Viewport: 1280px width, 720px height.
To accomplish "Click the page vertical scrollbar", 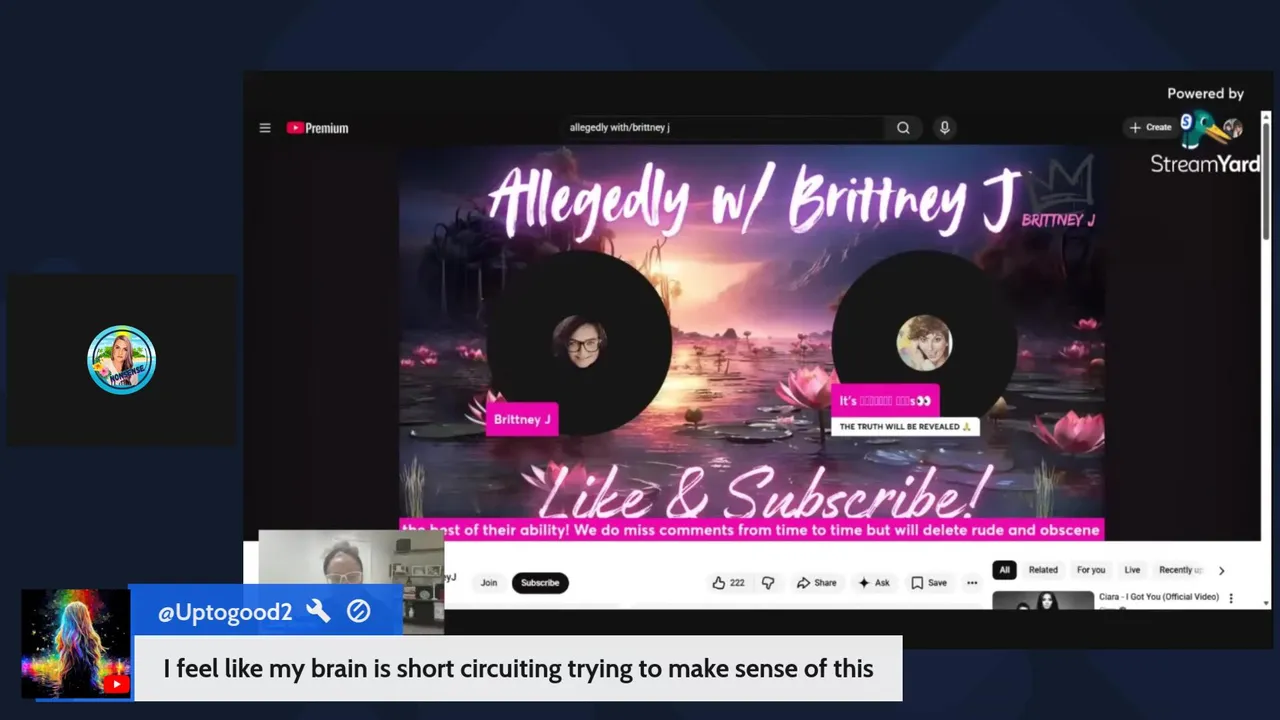I will 1266,180.
